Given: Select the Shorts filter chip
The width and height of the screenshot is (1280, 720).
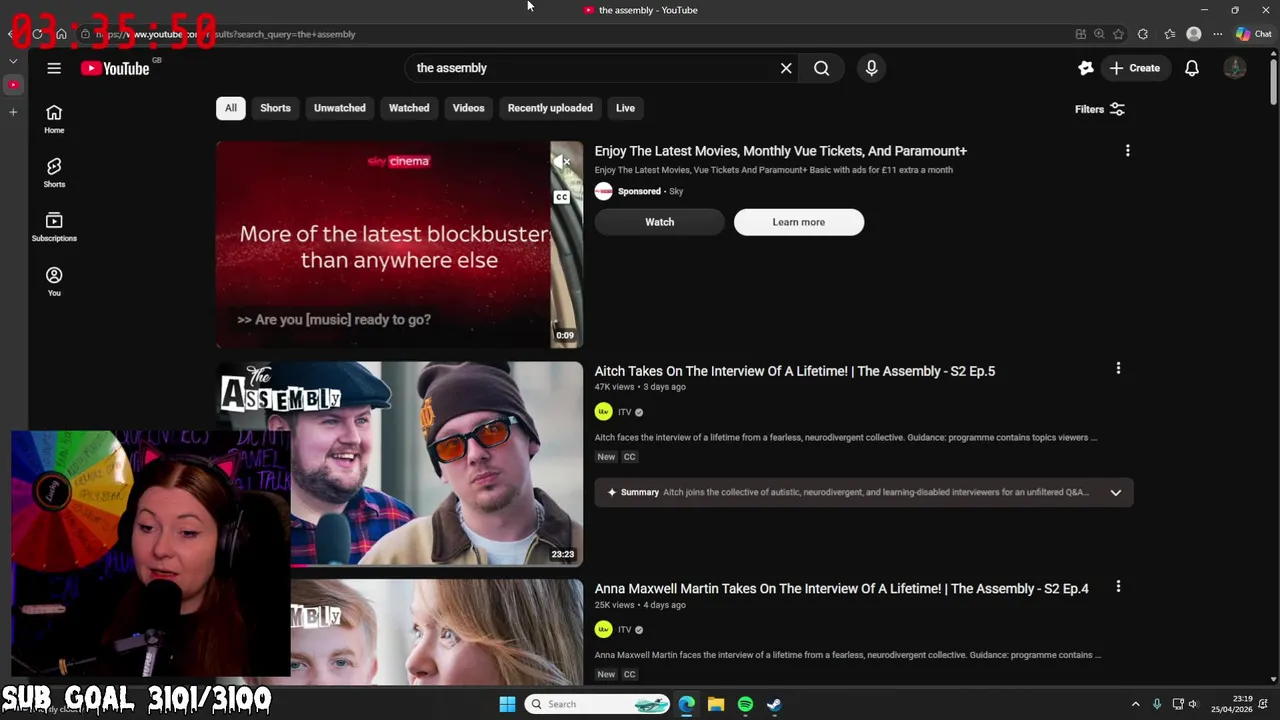Looking at the screenshot, I should pyautogui.click(x=275, y=108).
